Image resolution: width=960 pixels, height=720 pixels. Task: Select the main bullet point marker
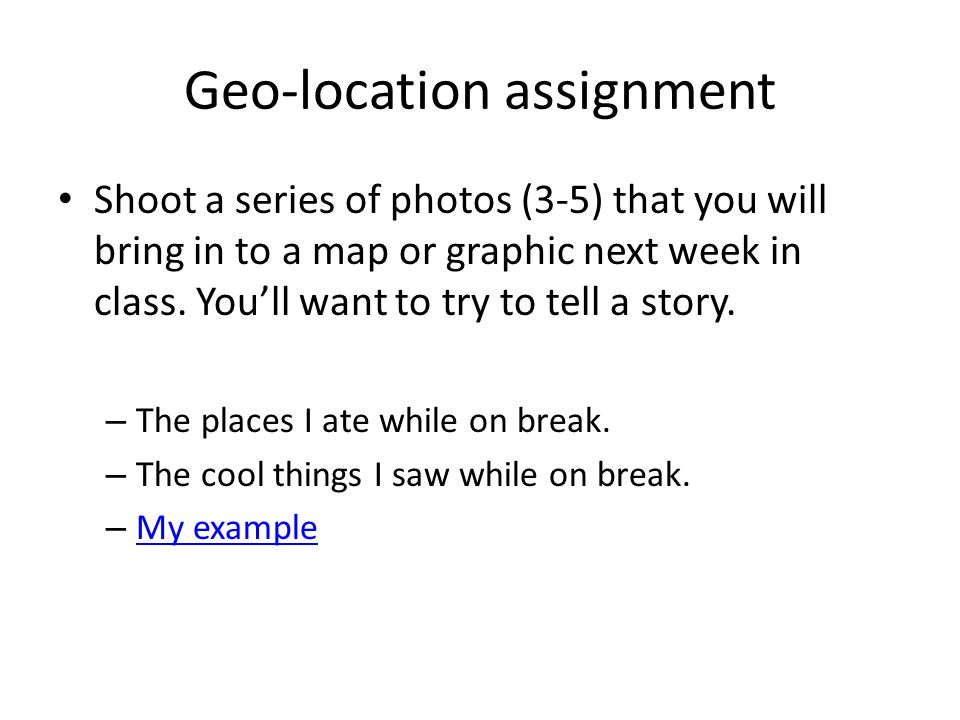click(66, 198)
